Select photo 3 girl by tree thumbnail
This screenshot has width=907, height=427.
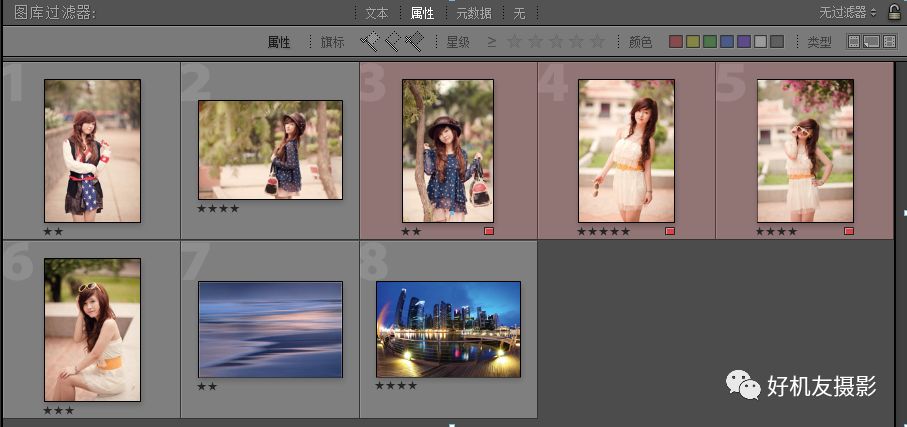pos(448,151)
